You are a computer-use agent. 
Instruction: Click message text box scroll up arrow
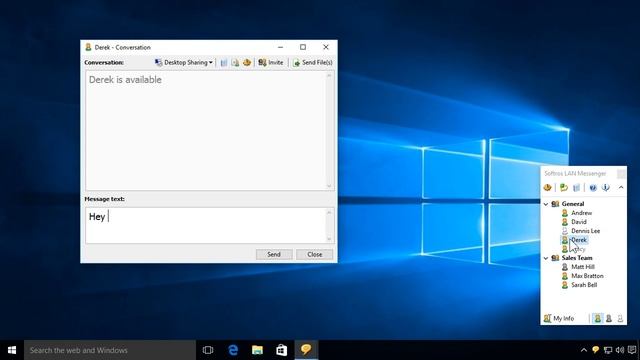tap(329, 212)
